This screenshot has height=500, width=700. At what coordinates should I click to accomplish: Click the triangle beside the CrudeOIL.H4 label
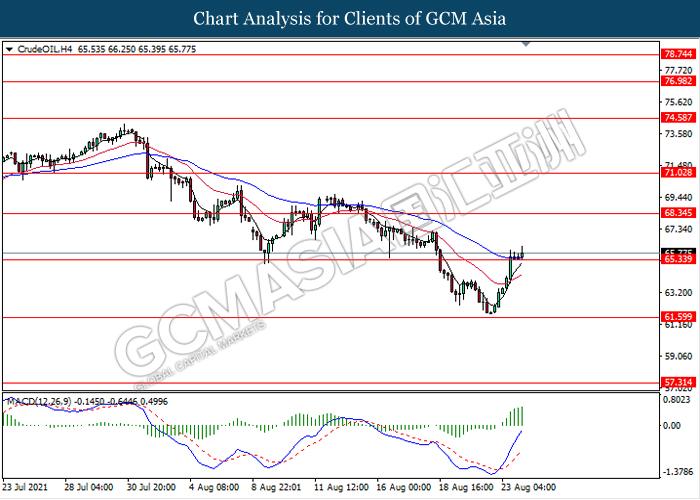click(9, 50)
